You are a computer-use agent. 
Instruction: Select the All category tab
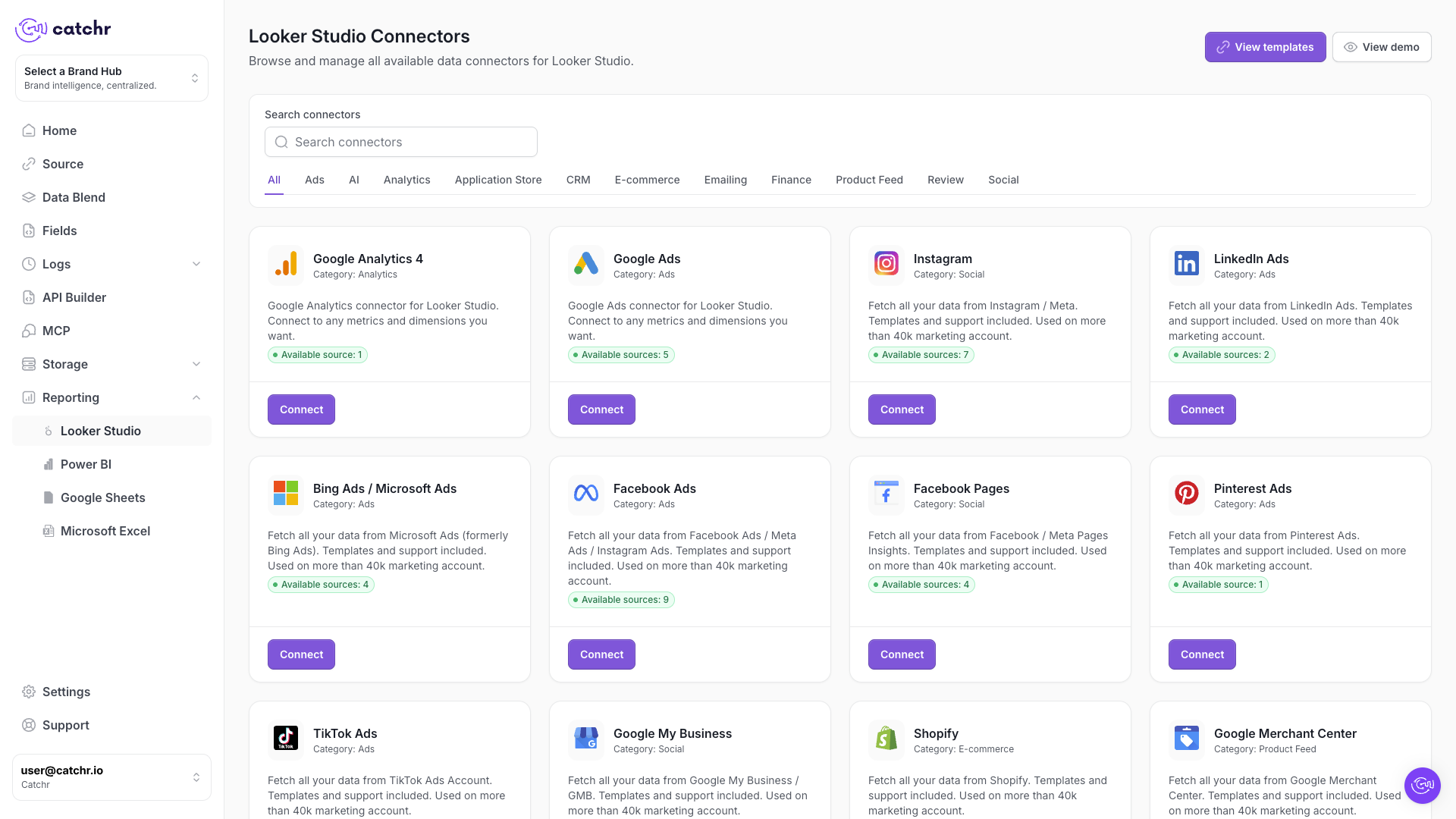point(274,180)
